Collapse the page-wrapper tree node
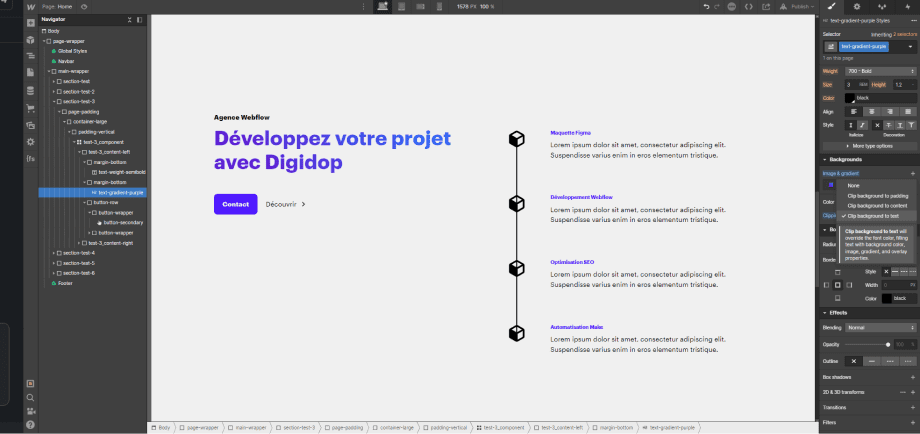Viewport: 920px width, 434px height. coord(43,41)
